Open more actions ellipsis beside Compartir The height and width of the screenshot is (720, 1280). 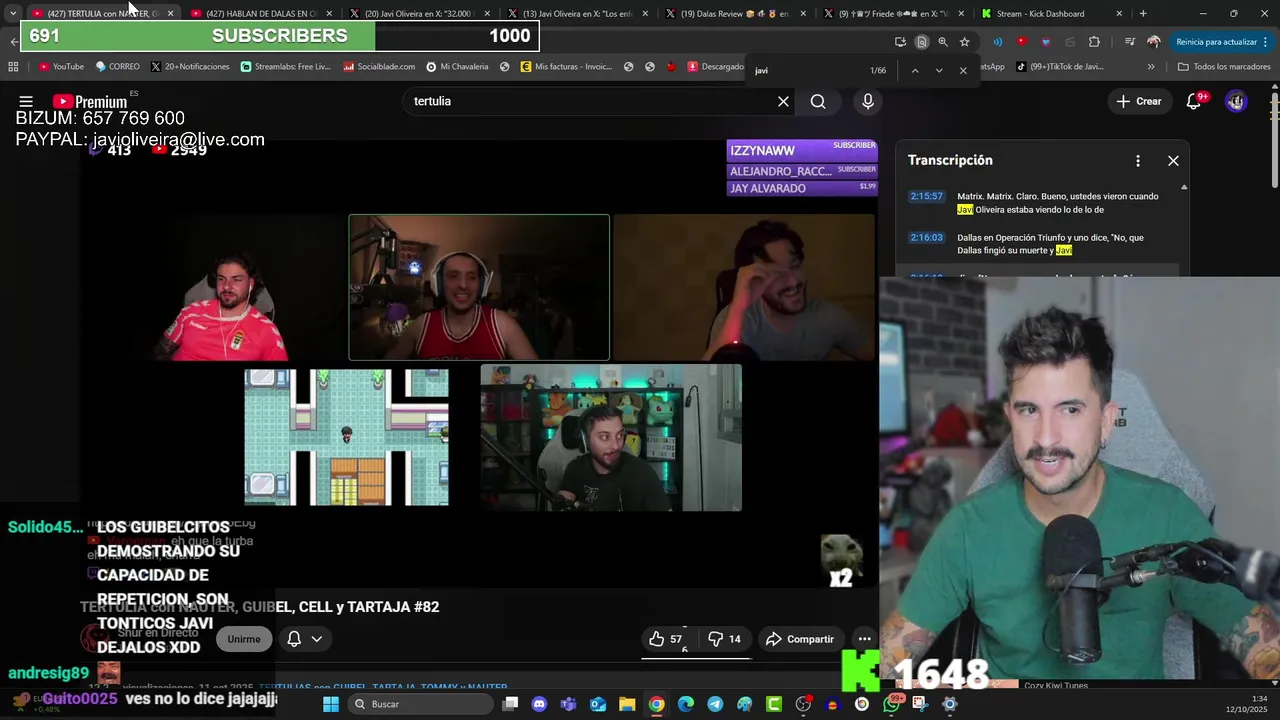tap(864, 639)
